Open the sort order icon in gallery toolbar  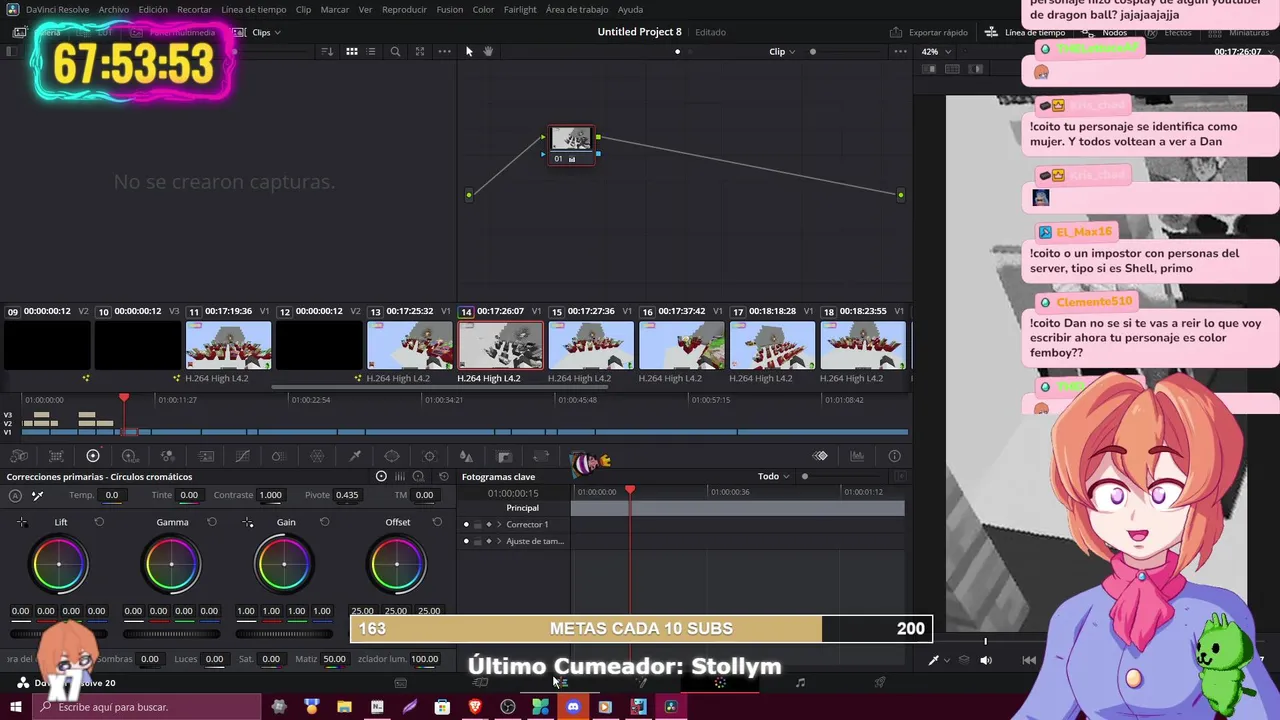tap(327, 51)
